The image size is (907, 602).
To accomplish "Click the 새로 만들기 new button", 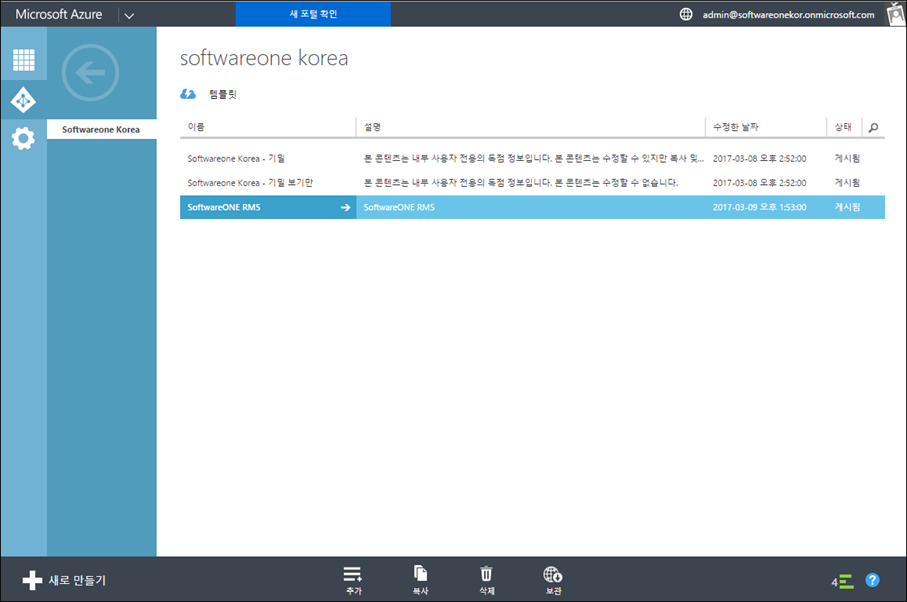I will coord(64,580).
